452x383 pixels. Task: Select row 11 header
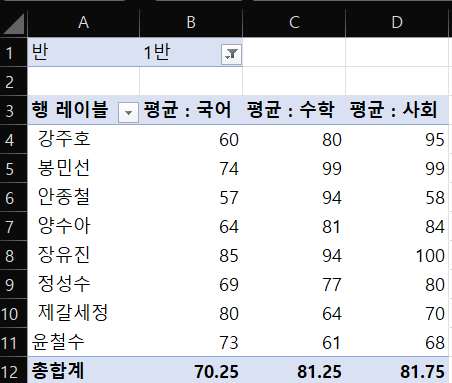13,343
